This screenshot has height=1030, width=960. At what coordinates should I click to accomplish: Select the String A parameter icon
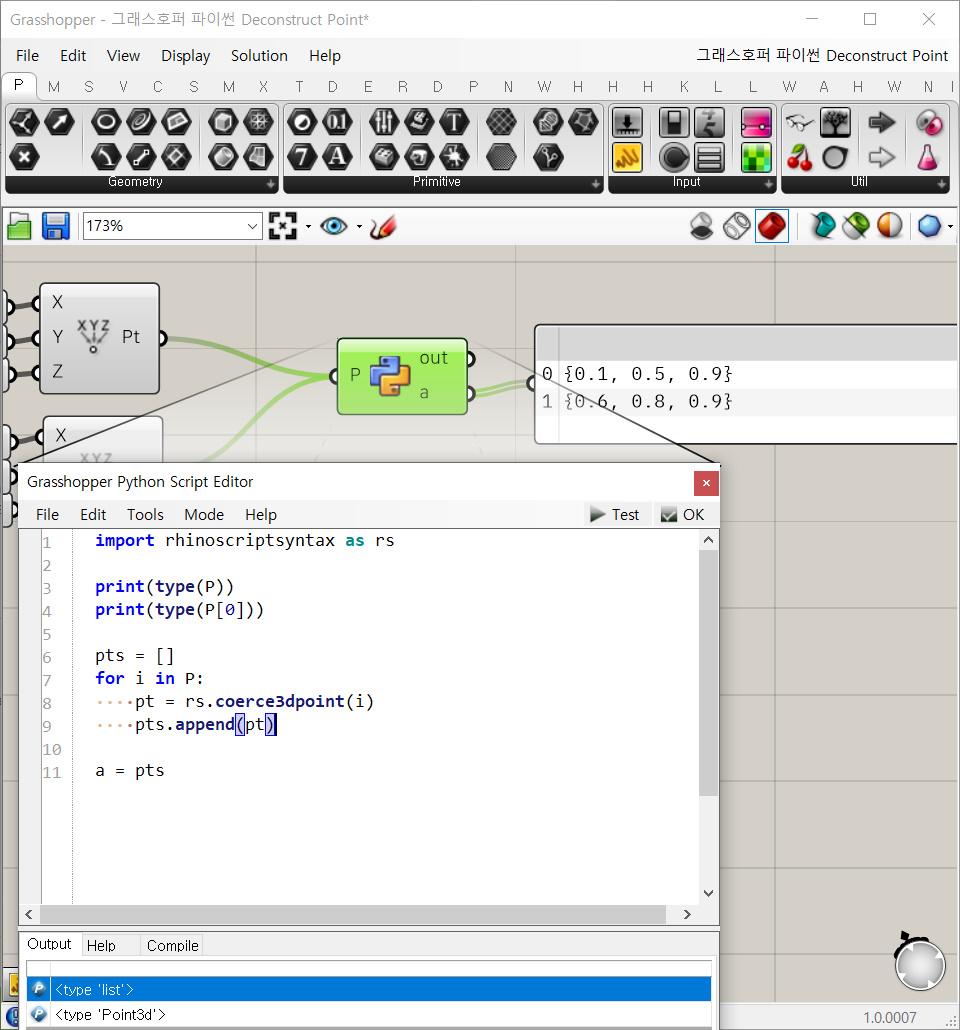(x=336, y=157)
